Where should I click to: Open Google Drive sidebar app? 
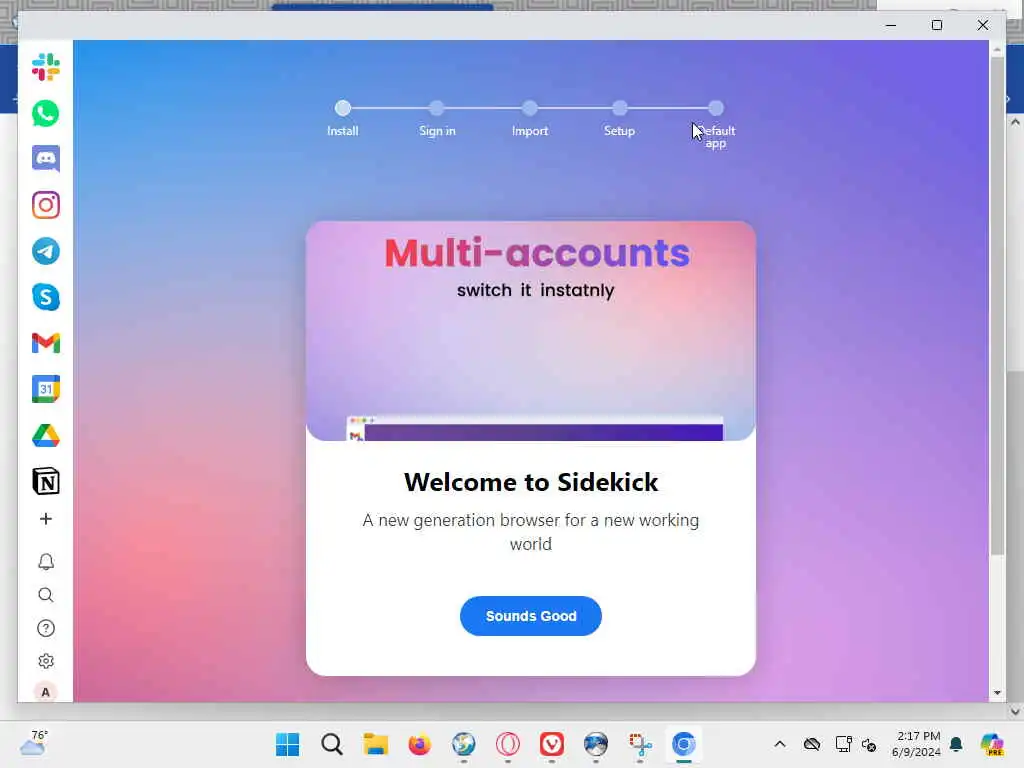46,436
